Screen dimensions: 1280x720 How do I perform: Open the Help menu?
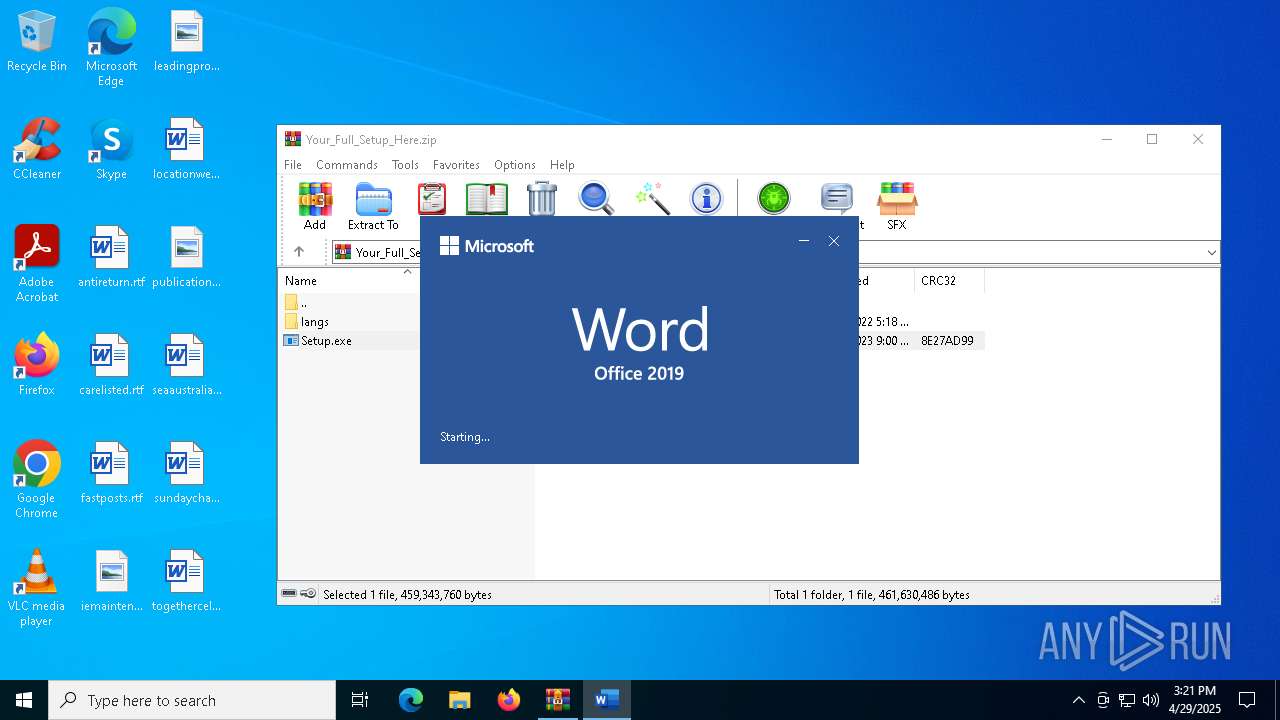coord(562,165)
